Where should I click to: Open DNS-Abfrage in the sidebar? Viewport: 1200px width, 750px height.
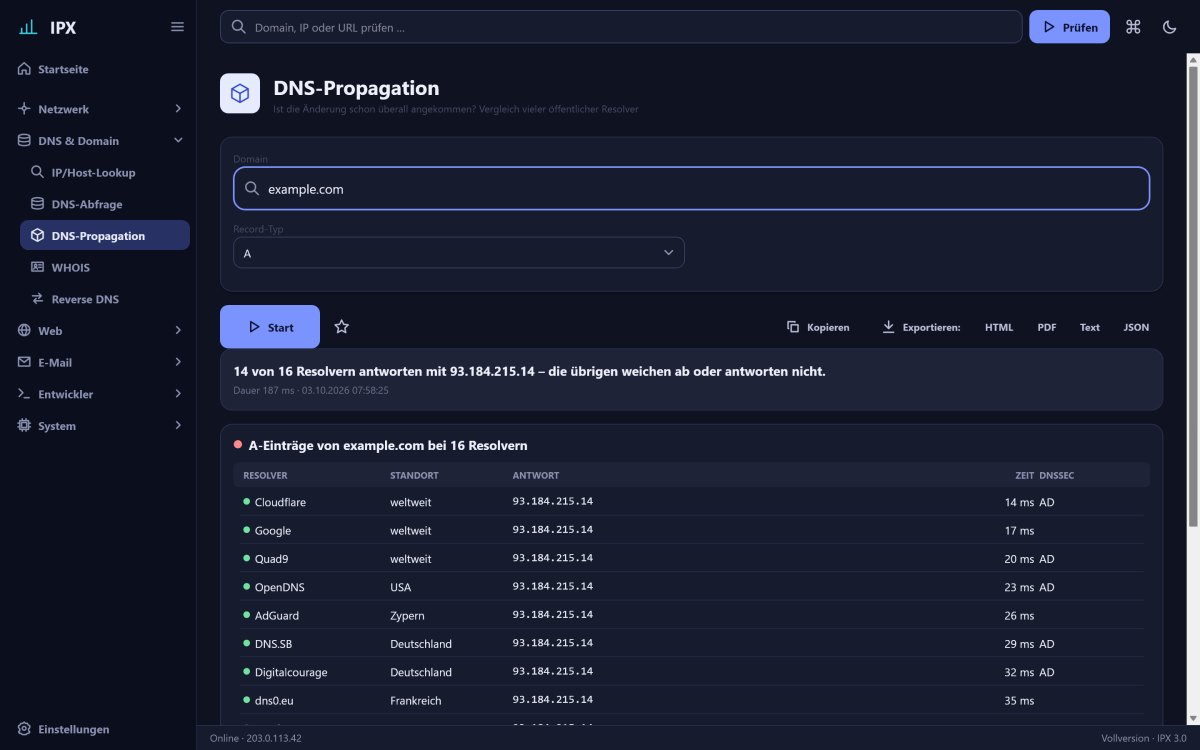(x=105, y=204)
